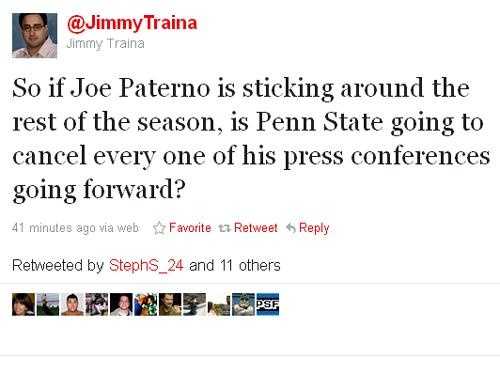The height and width of the screenshot is (373, 500).
Task: Click the gray Jimmy Traina display name
Action: click(105, 44)
